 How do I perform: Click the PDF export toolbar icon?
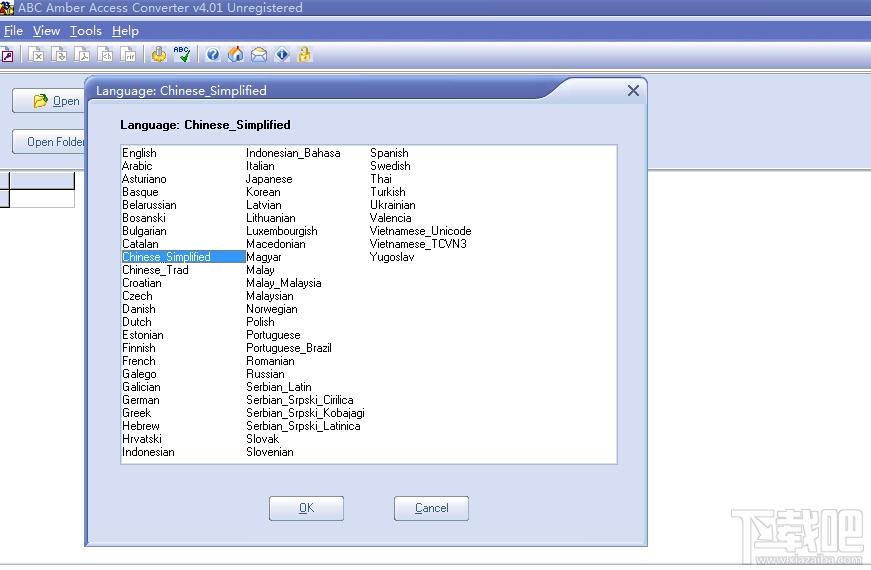82,54
